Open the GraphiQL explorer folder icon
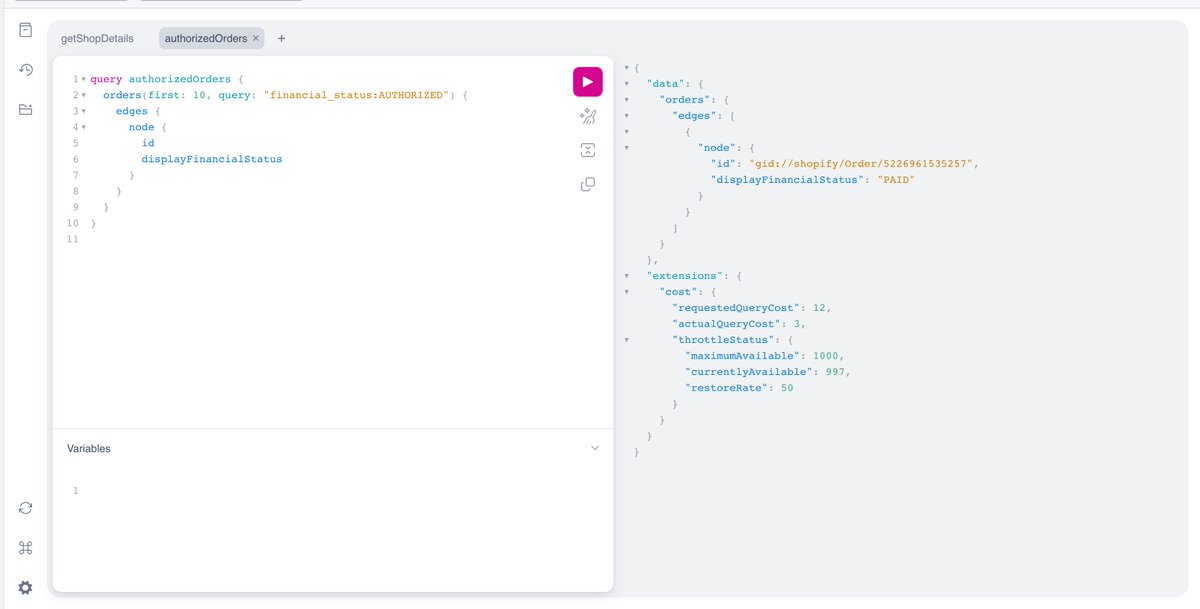Viewport: 1200px width, 609px height. click(x=26, y=109)
